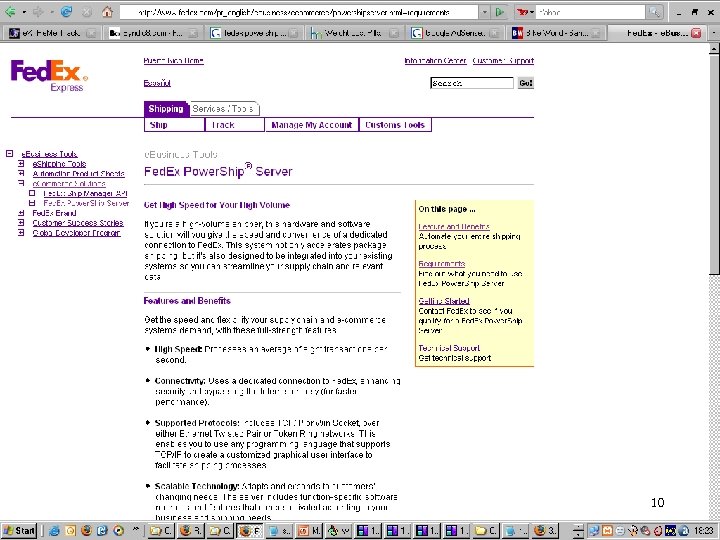Screen dimensions: 720x540
Task: Click the Home icon in browser toolbar
Action: (x=107, y=11)
